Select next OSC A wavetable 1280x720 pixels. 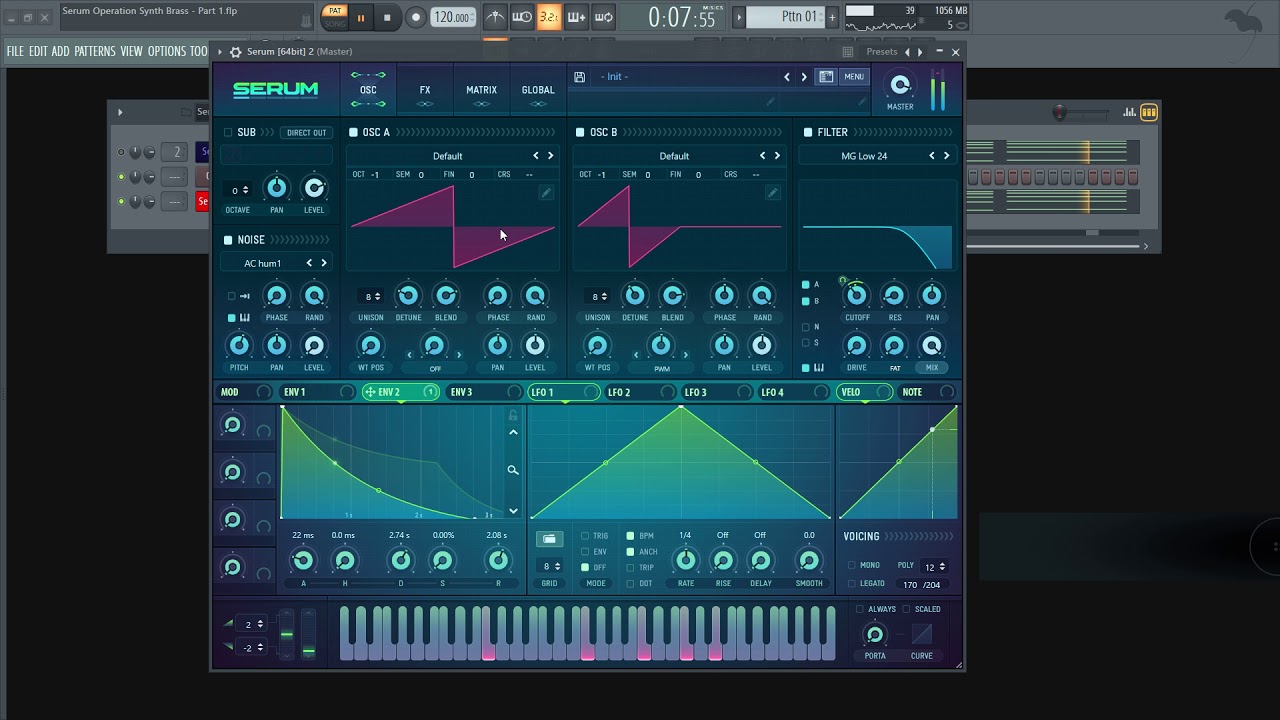click(x=550, y=156)
